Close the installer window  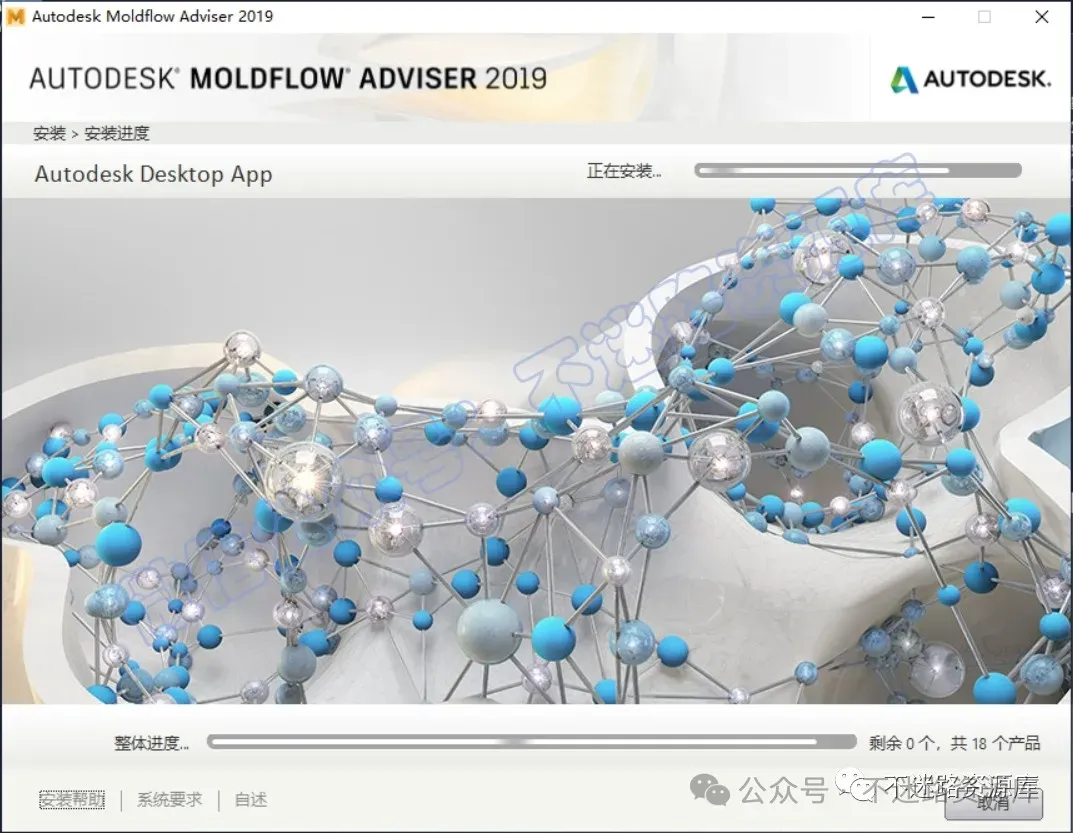(1042, 17)
